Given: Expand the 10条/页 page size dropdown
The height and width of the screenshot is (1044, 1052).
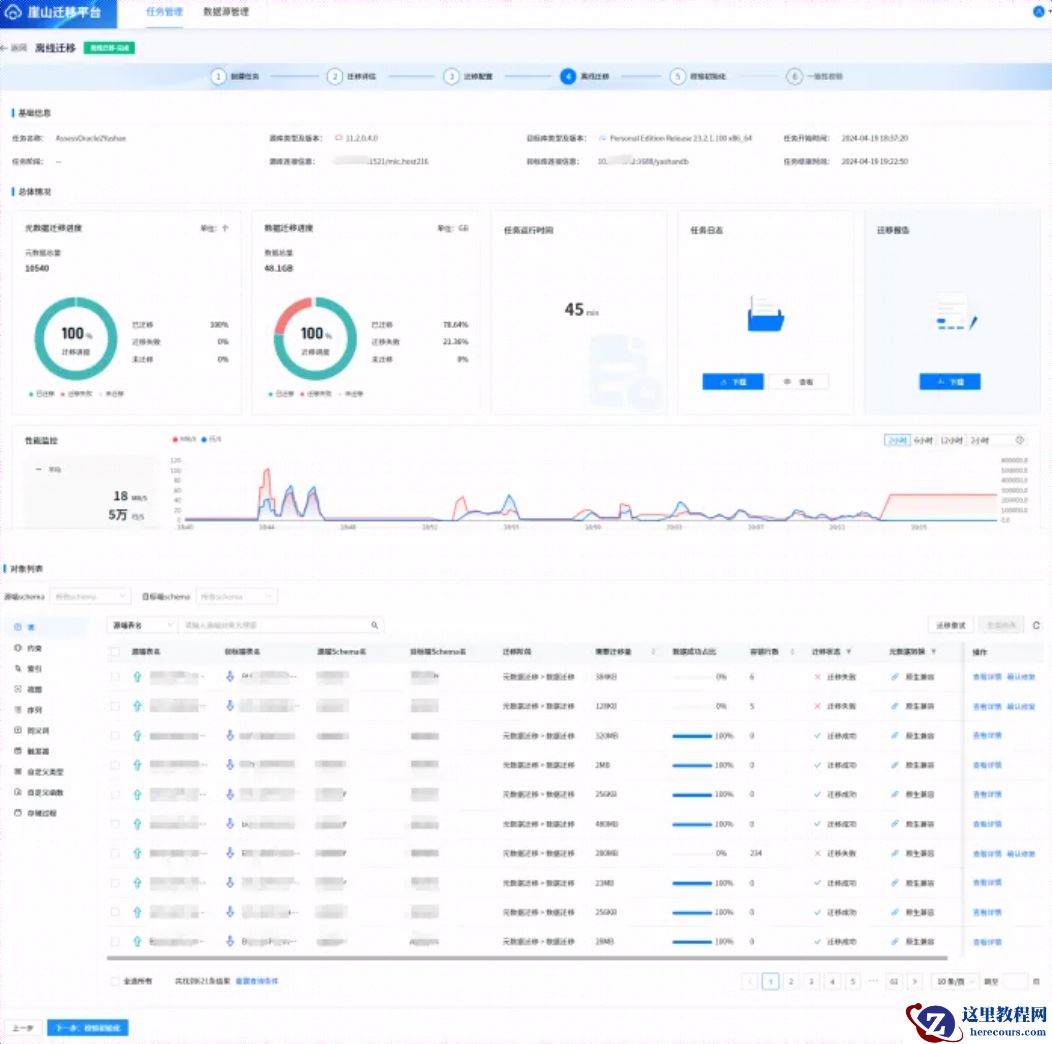Looking at the screenshot, I should 955,981.
